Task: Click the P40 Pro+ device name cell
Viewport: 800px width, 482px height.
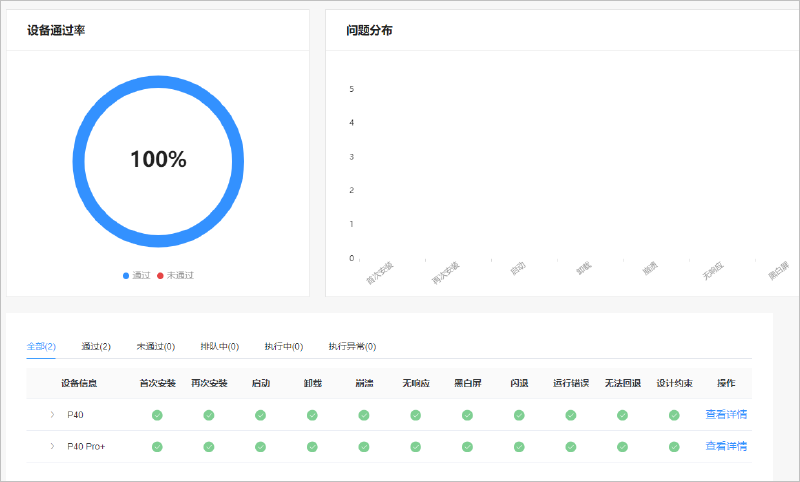Action: click(x=86, y=446)
